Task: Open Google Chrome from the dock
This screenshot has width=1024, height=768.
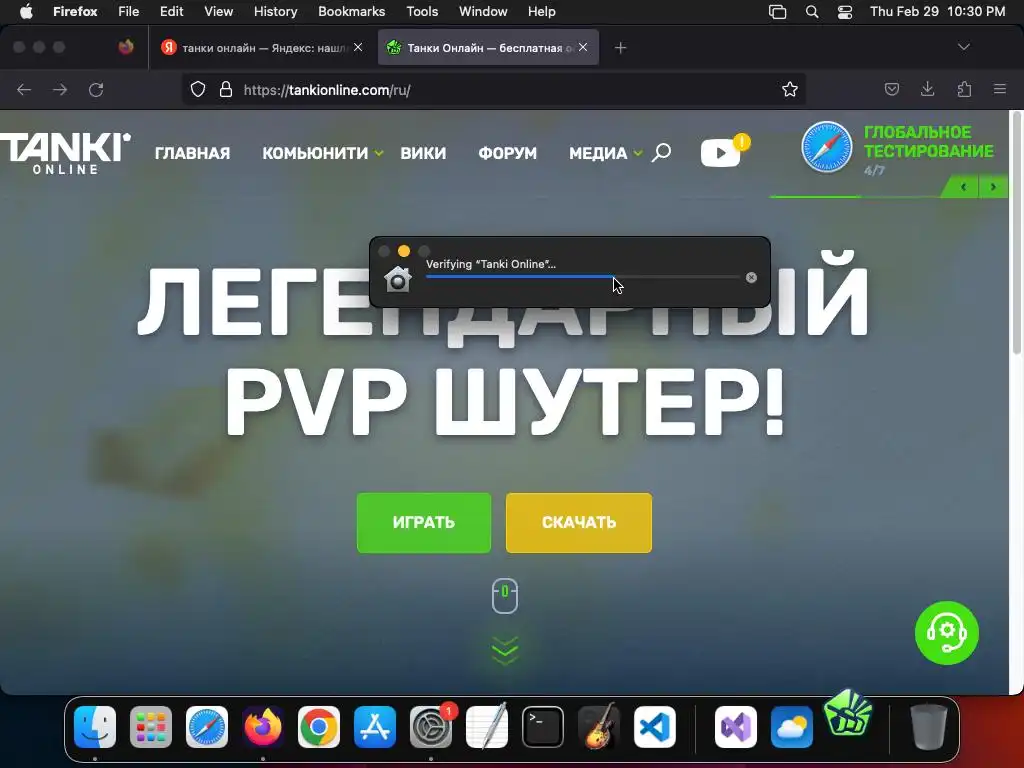Action: 319,727
